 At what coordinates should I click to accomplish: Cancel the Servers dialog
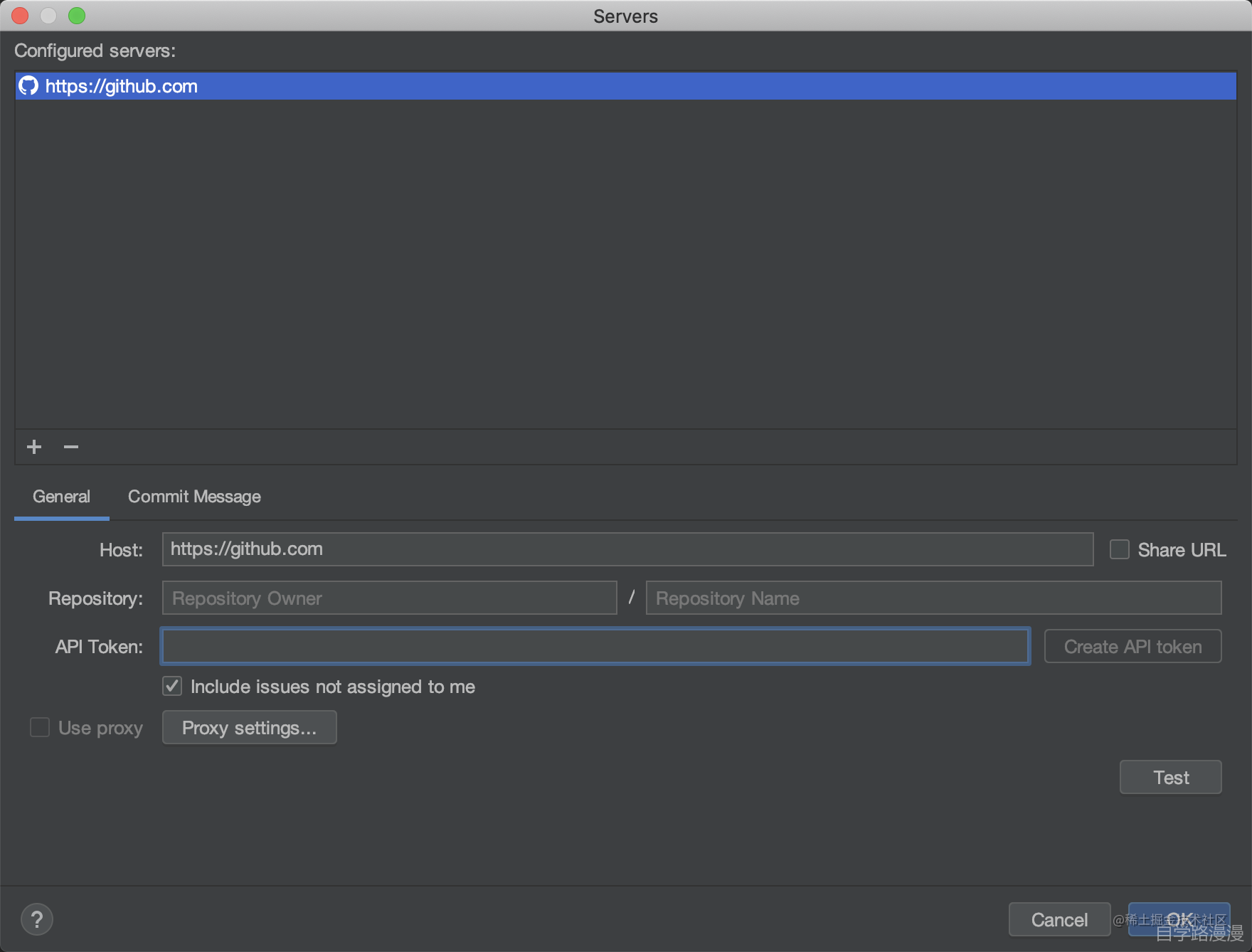(1059, 919)
